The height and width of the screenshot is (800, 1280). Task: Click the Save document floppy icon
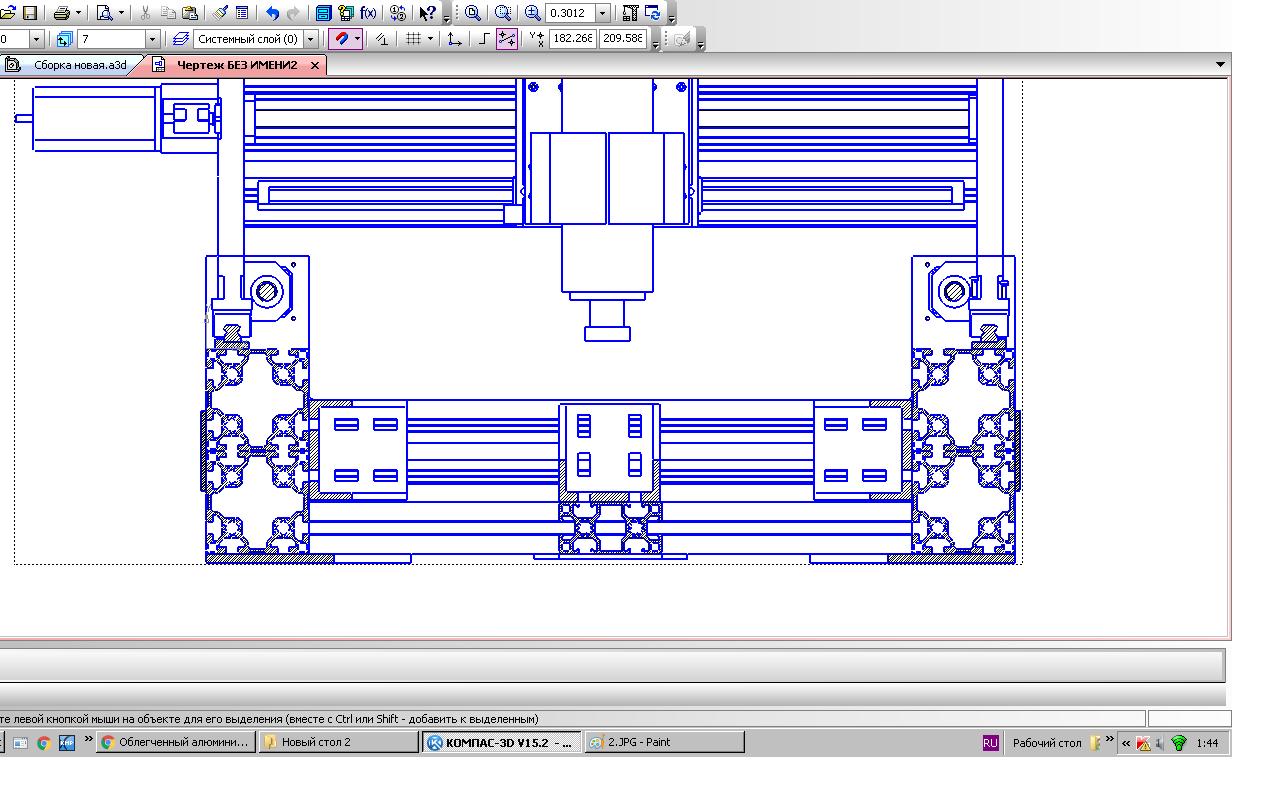(30, 13)
